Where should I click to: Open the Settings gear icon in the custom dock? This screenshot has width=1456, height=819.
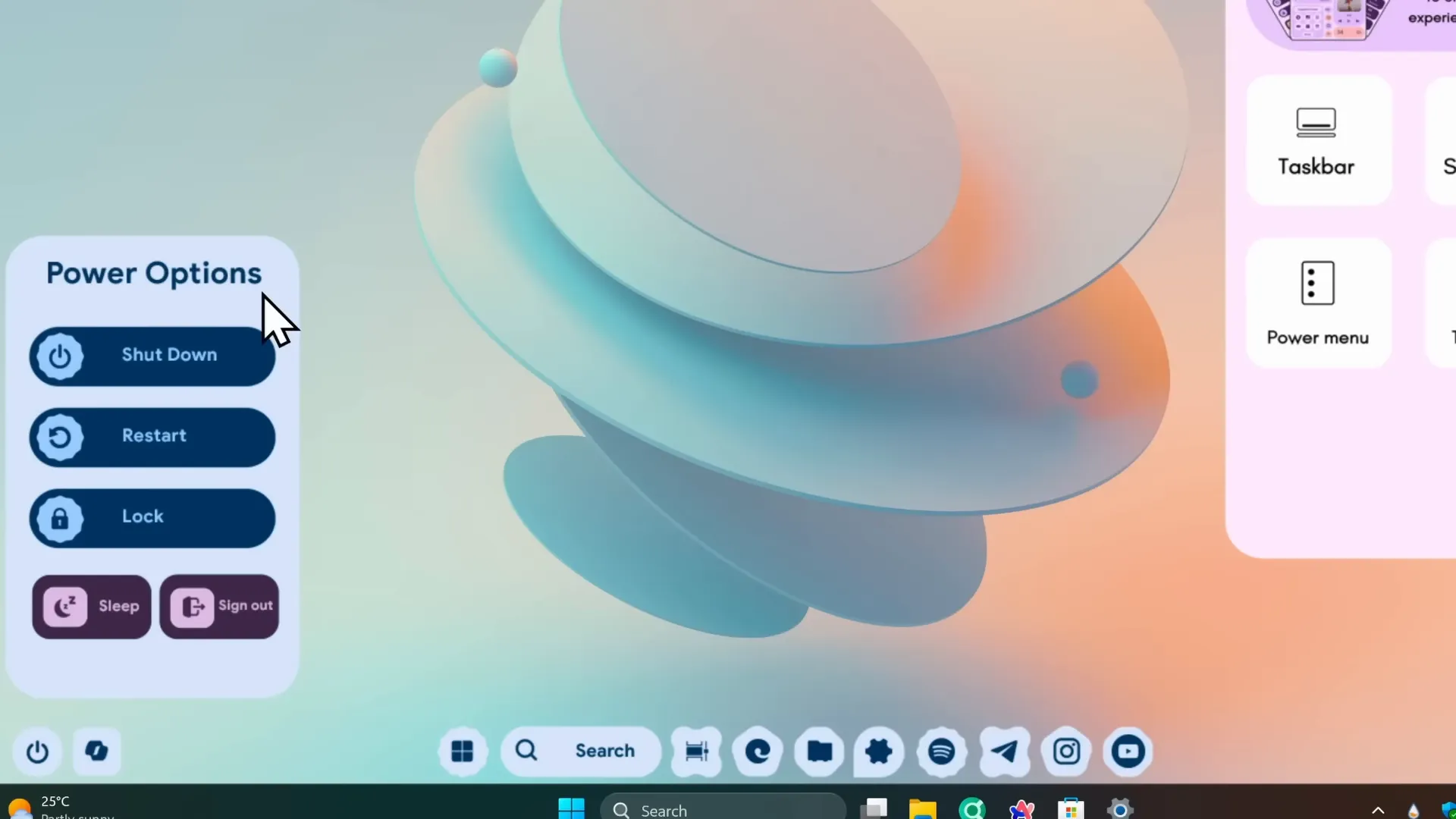click(879, 752)
